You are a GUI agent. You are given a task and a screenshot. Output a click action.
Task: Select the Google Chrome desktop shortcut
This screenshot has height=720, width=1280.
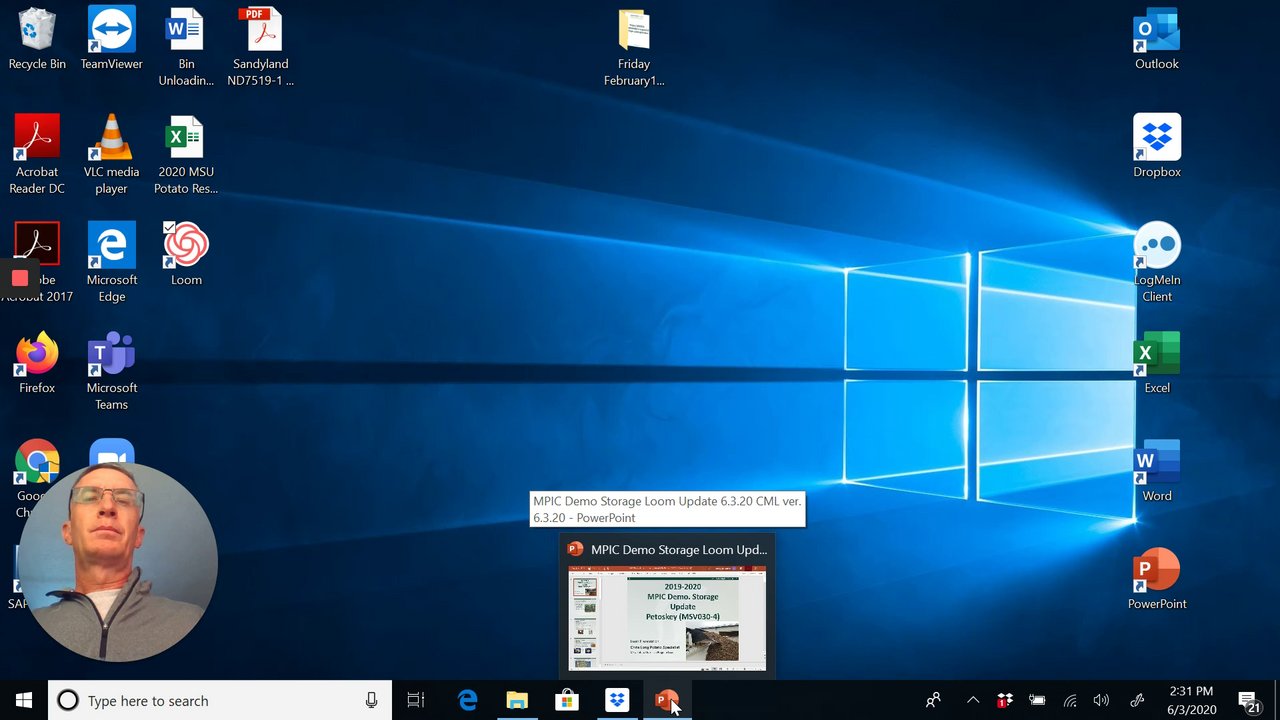(37, 462)
